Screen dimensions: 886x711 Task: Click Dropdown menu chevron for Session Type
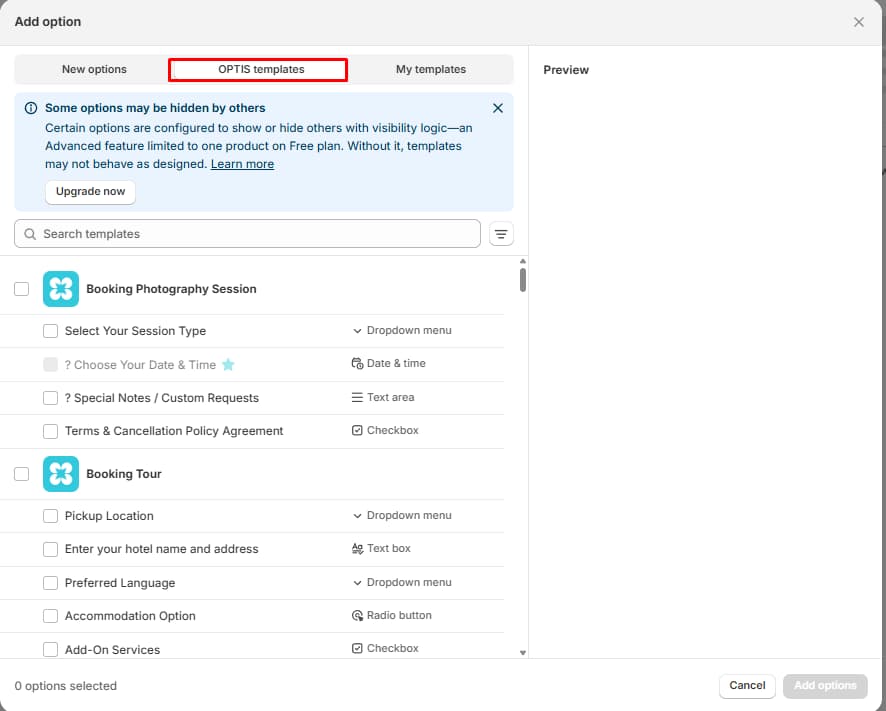[x=357, y=331]
